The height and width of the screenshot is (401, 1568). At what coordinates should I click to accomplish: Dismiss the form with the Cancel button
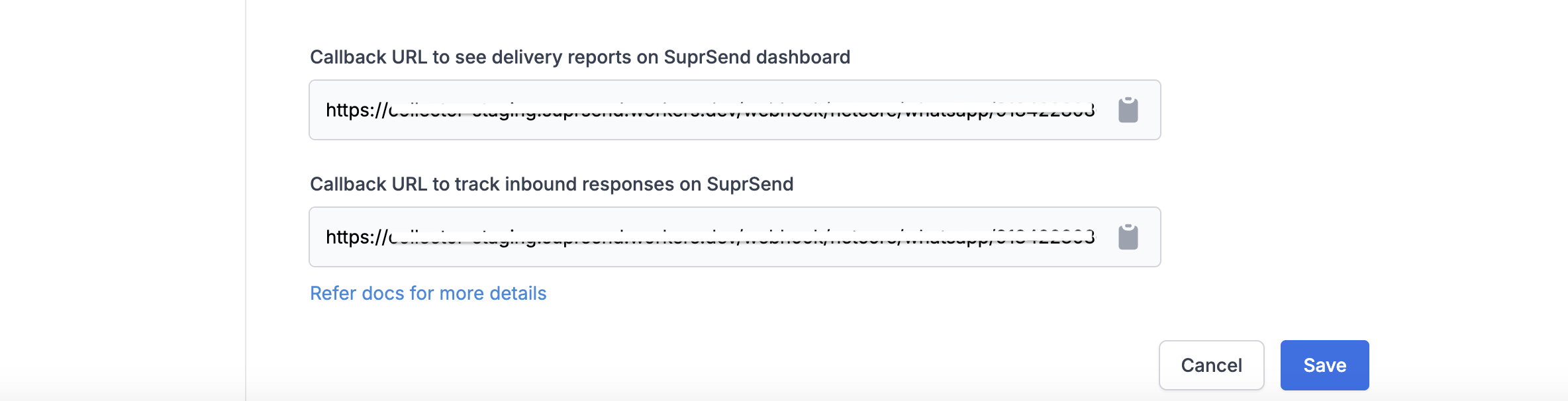point(1212,365)
